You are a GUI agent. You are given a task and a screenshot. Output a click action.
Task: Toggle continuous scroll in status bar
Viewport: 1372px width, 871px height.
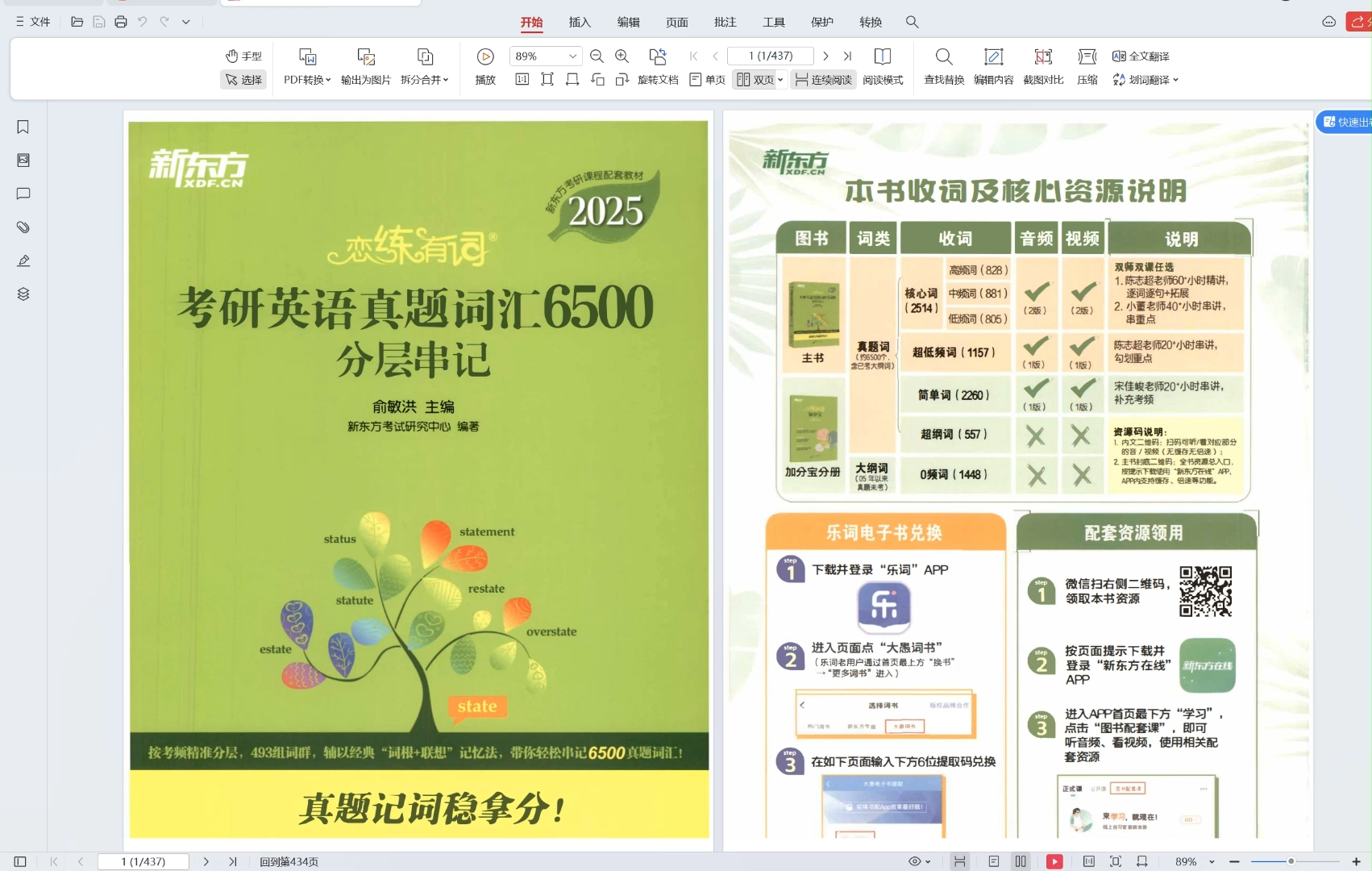tap(959, 861)
